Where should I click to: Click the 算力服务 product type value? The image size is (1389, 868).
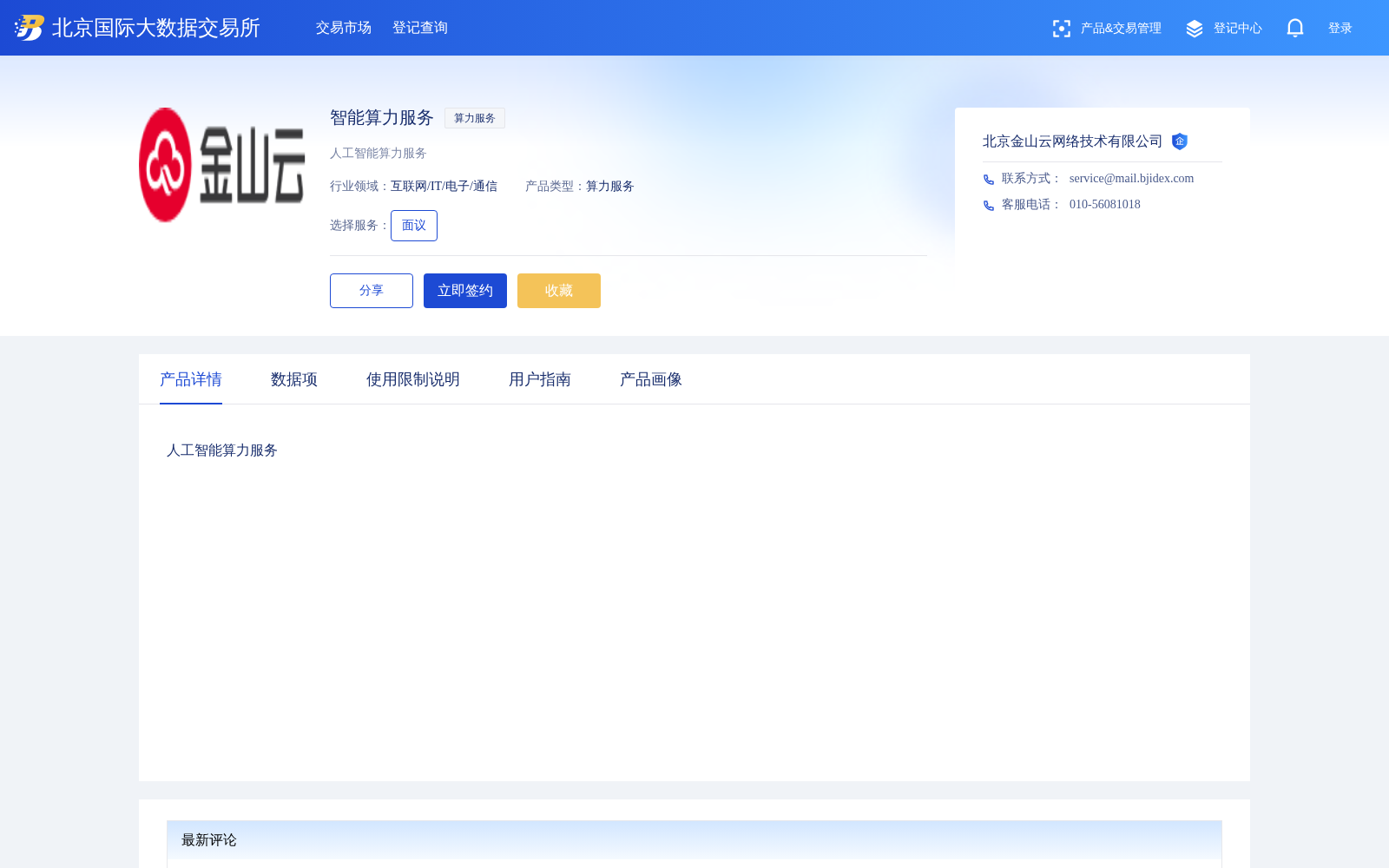[610, 187]
